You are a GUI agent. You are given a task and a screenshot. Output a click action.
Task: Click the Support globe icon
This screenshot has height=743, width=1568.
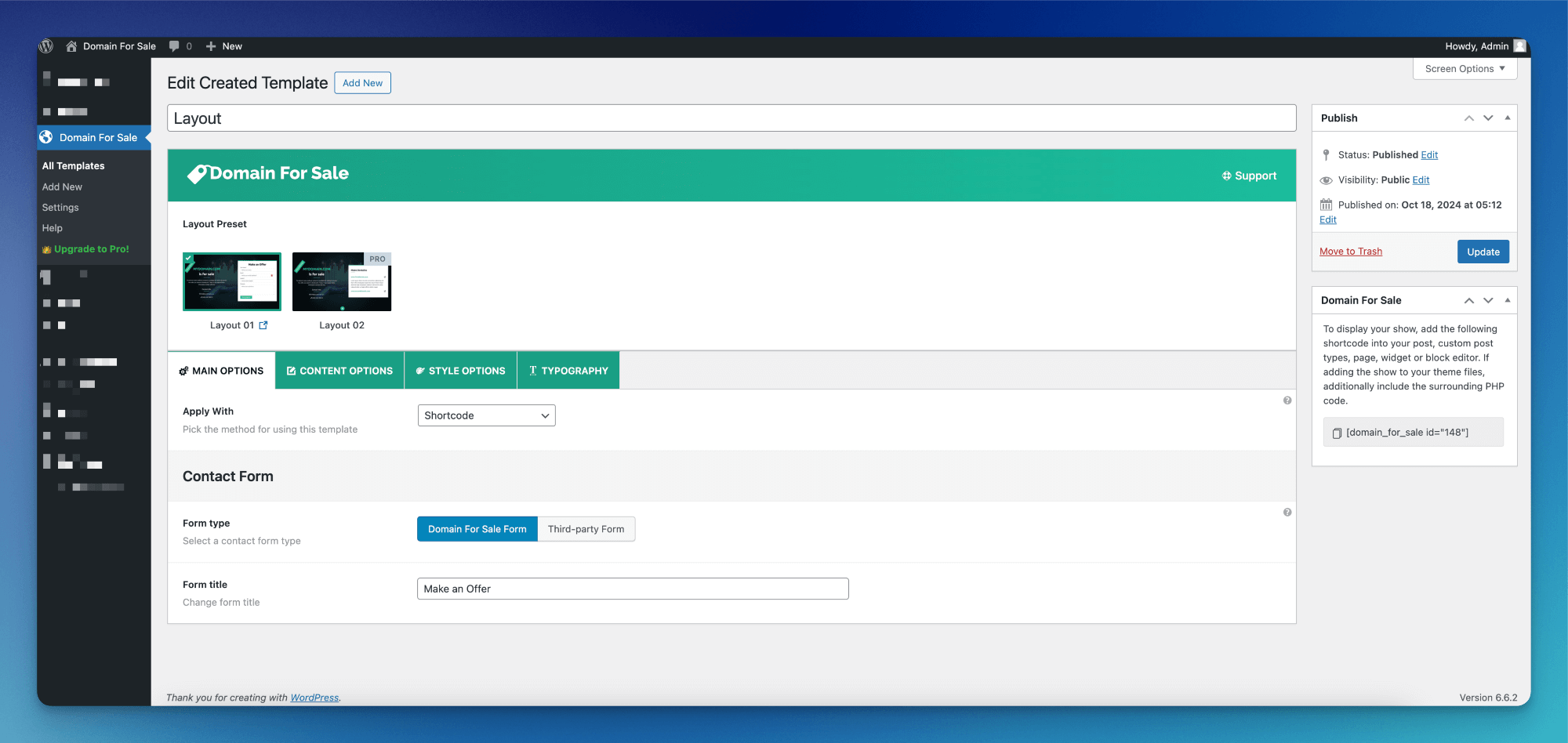click(x=1227, y=176)
